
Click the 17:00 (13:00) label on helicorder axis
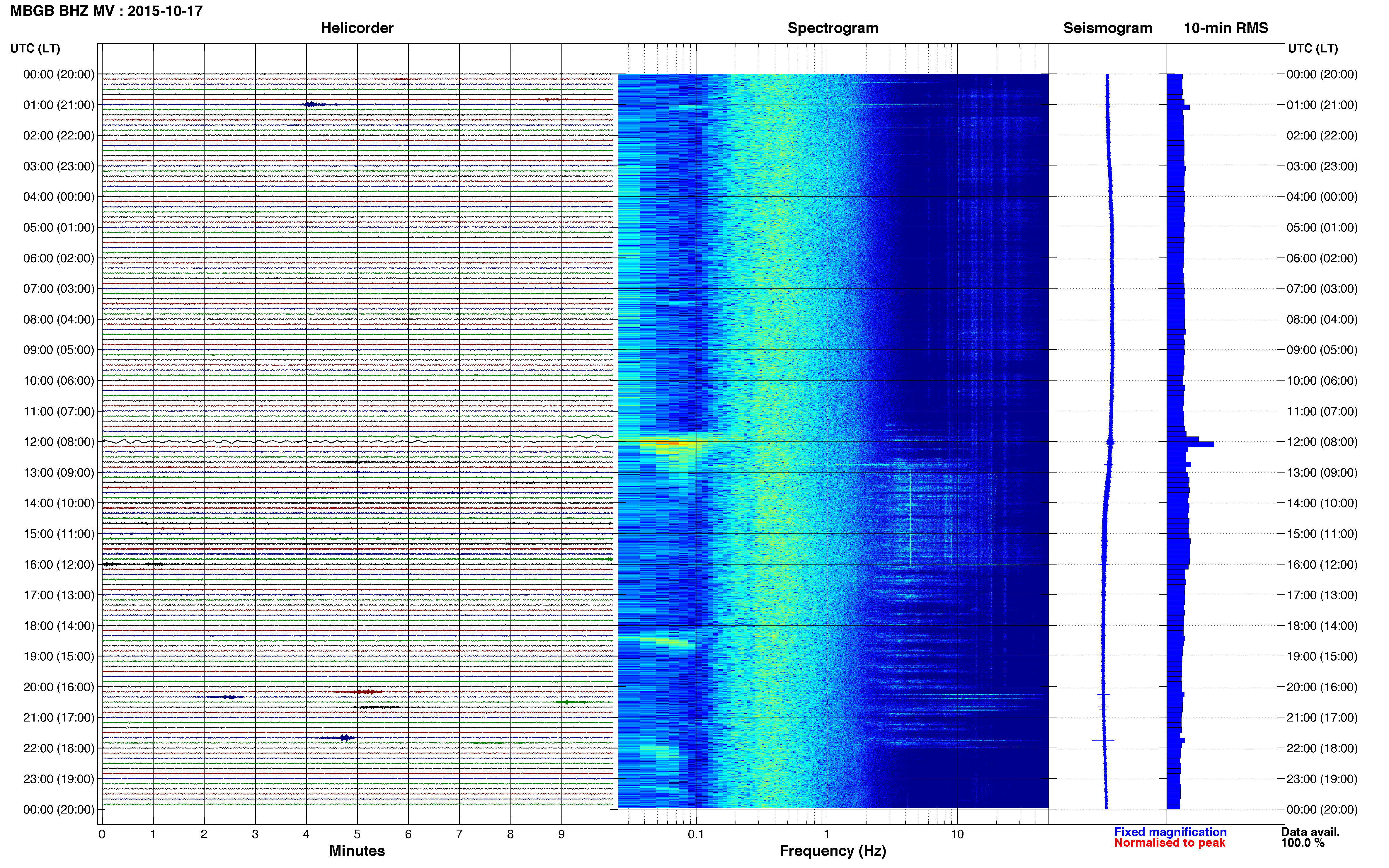click(59, 595)
